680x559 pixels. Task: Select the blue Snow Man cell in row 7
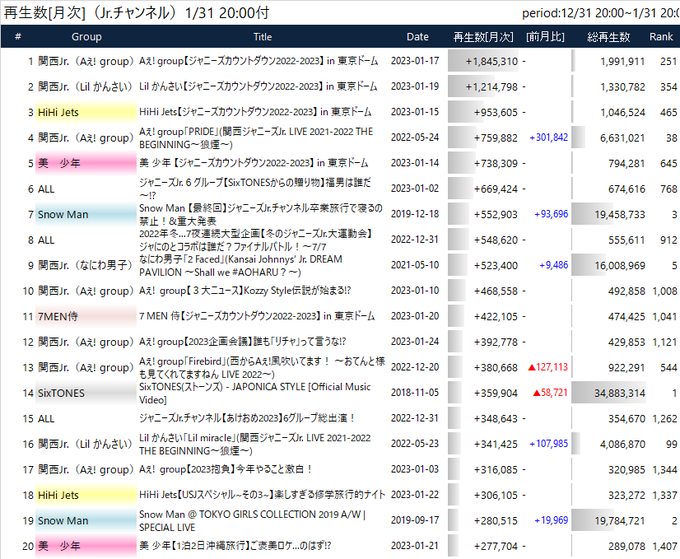(86, 215)
